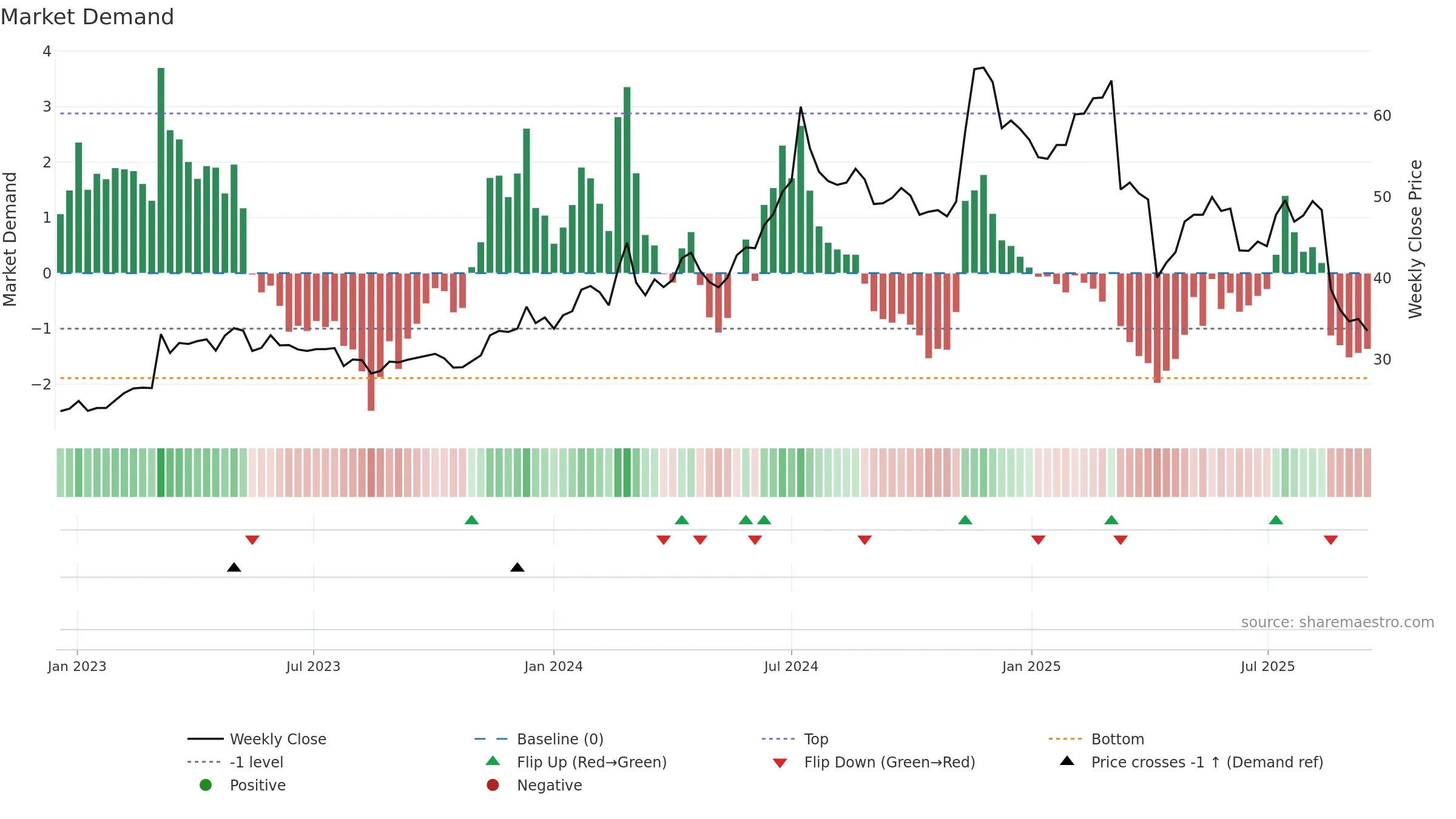Select the green Flip Up marker near November 2023
Screen dimensions: 1456x819
point(471,520)
